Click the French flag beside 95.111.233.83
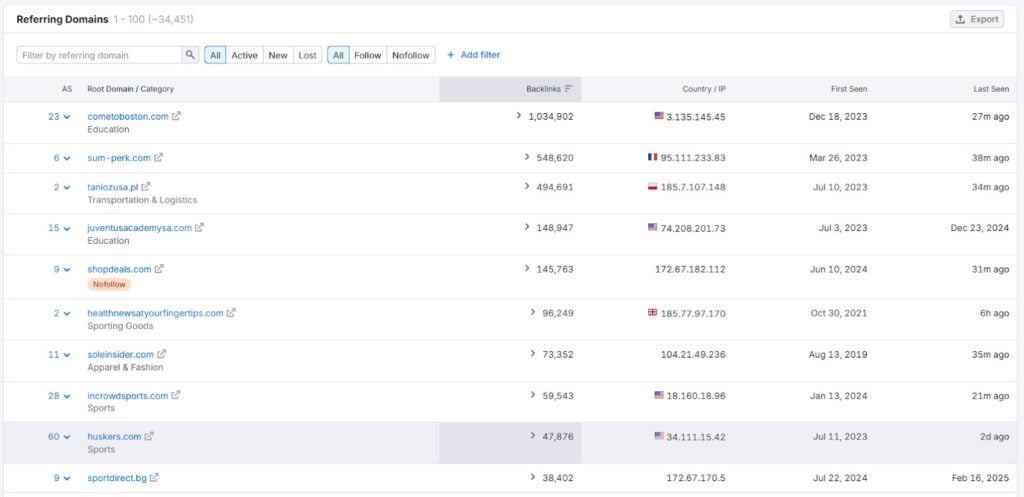 [652, 157]
